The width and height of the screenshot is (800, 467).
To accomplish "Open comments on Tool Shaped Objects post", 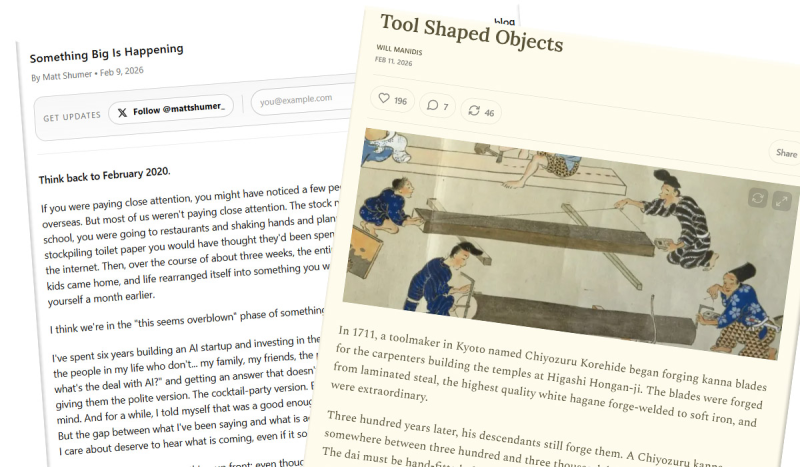I will pyautogui.click(x=437, y=106).
